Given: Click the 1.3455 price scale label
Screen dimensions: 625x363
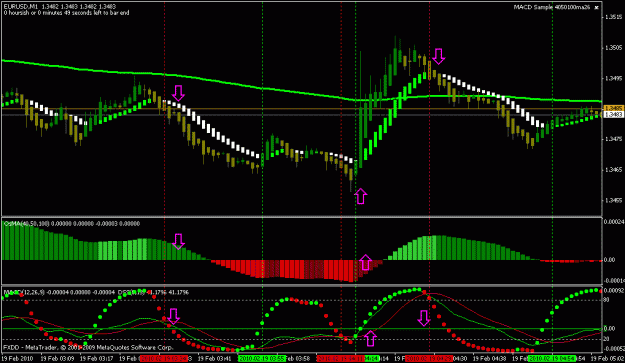Looking at the screenshot, I should (x=614, y=200).
